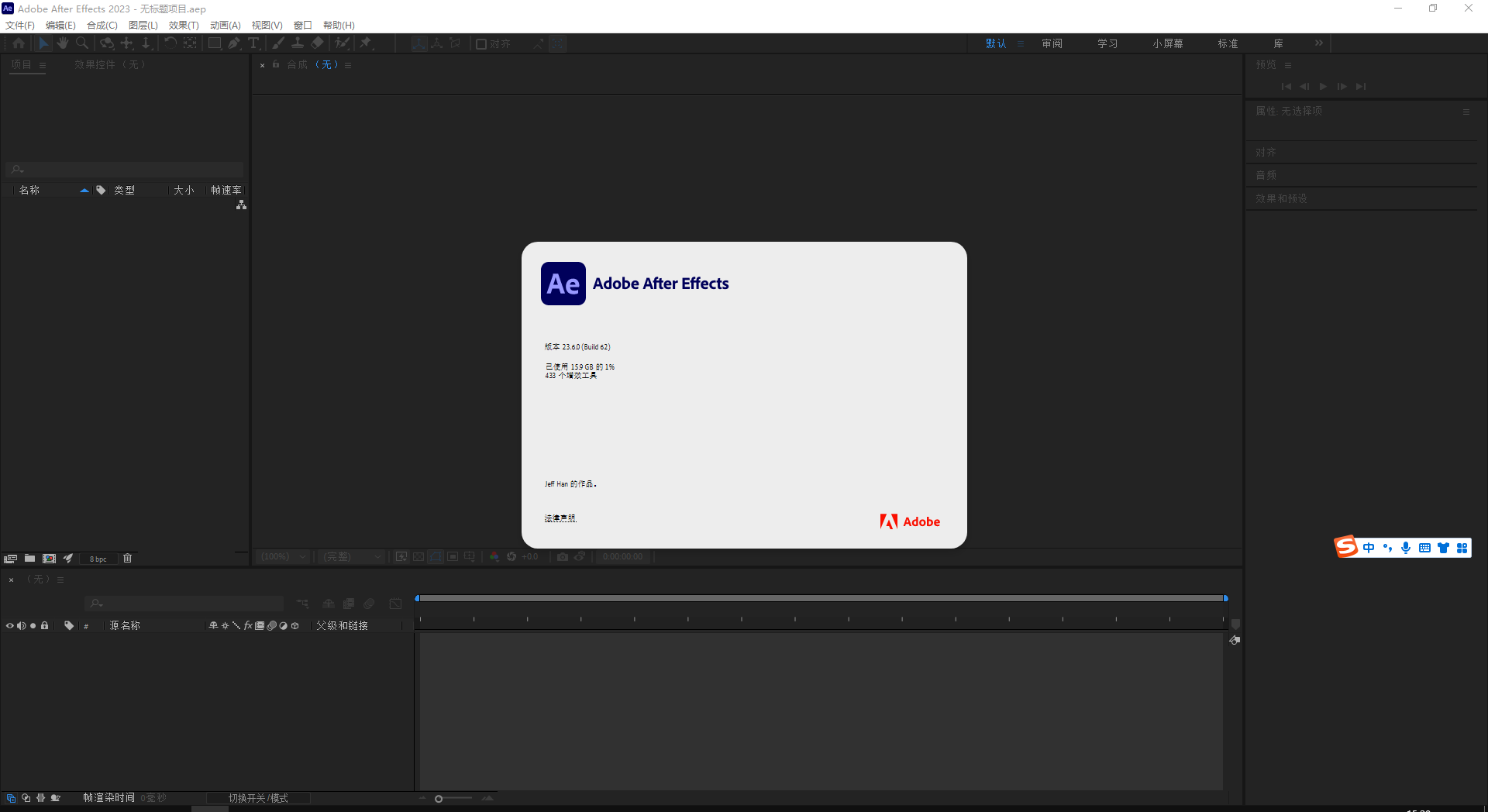Viewport: 1488px width, 812px height.
Task: Click the project panel search field
Action: pos(124,170)
